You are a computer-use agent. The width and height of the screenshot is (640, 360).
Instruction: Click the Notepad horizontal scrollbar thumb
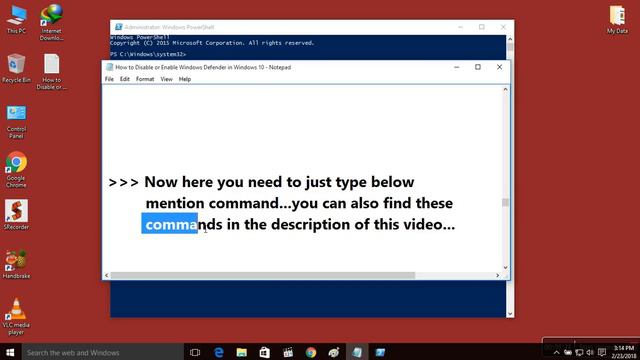[263, 276]
